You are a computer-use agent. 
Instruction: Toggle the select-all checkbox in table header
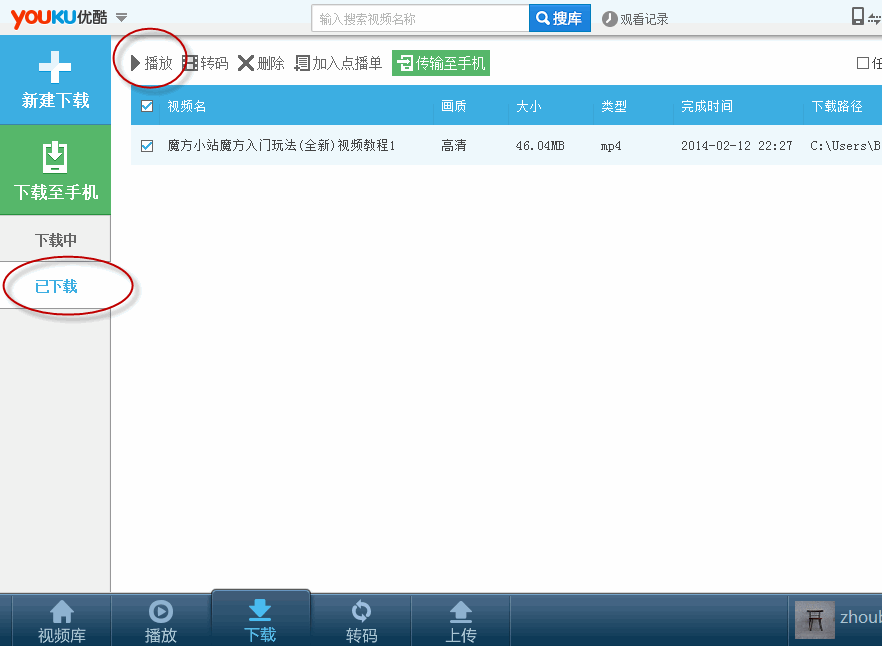147,106
